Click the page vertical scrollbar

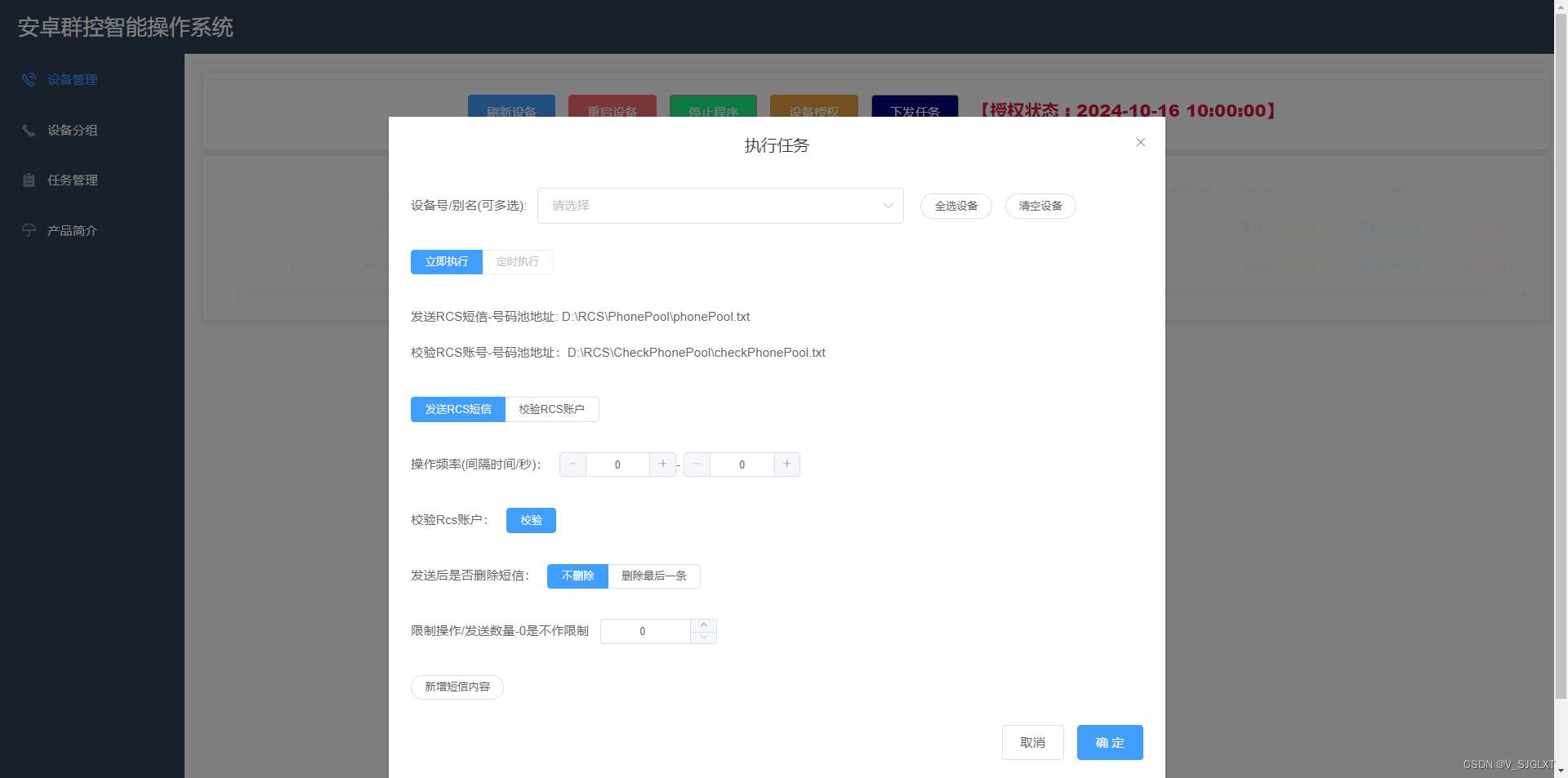click(x=1561, y=355)
